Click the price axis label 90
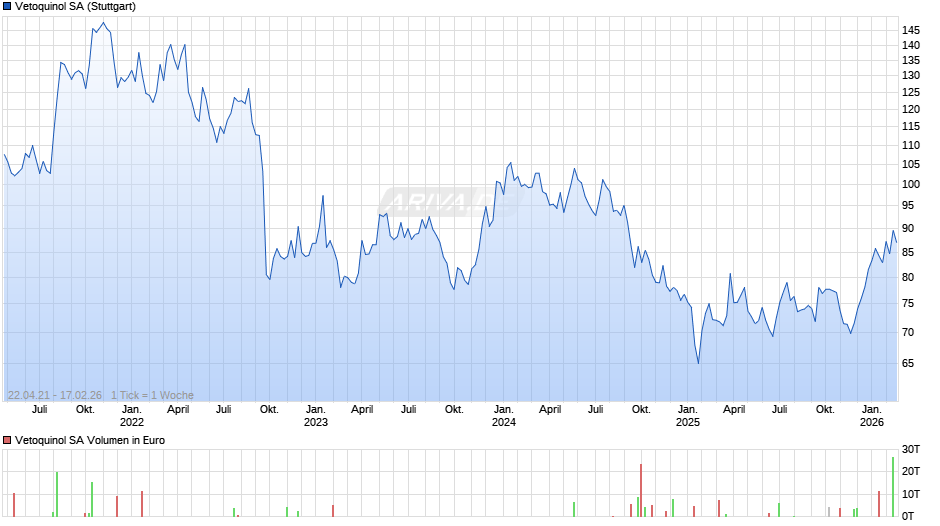Image resolution: width=940 pixels, height=526 pixels. tap(908, 229)
